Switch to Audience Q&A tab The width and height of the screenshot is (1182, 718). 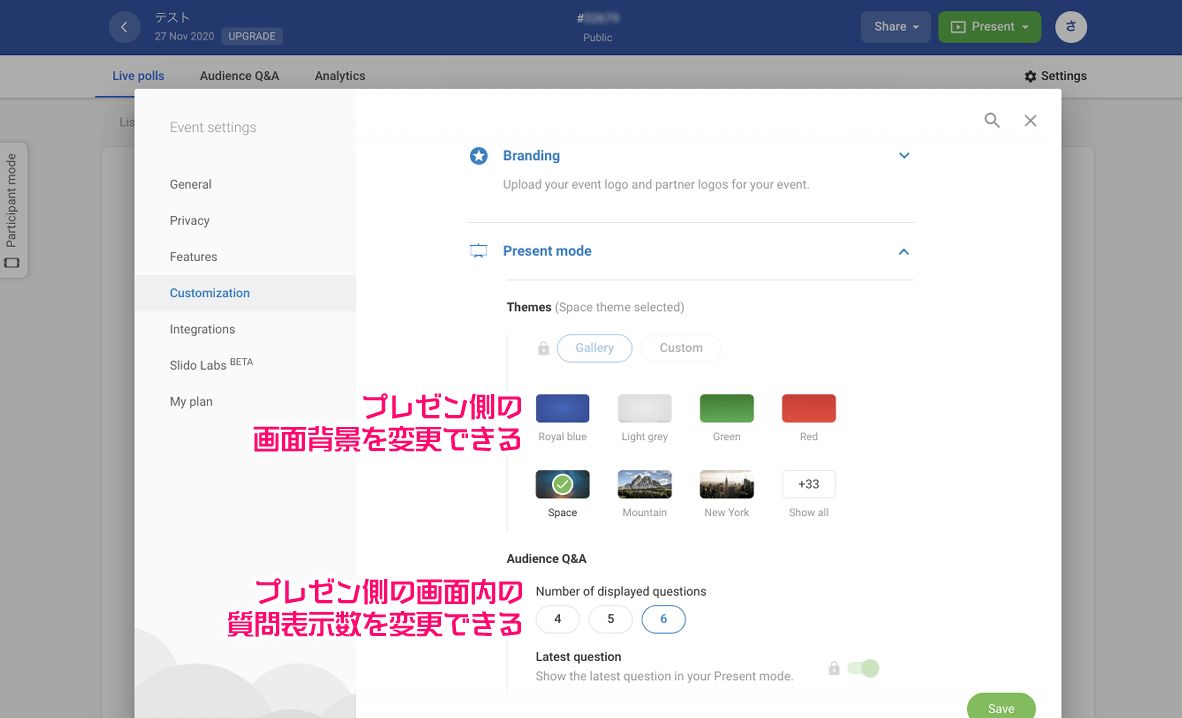pos(239,76)
